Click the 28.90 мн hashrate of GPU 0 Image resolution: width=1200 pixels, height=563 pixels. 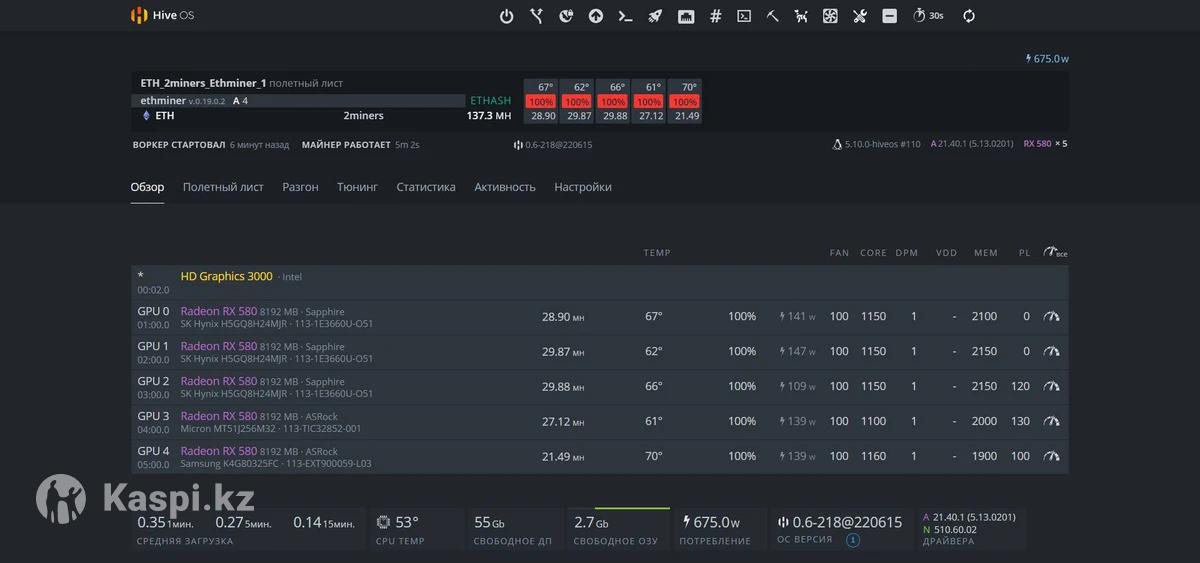563,316
